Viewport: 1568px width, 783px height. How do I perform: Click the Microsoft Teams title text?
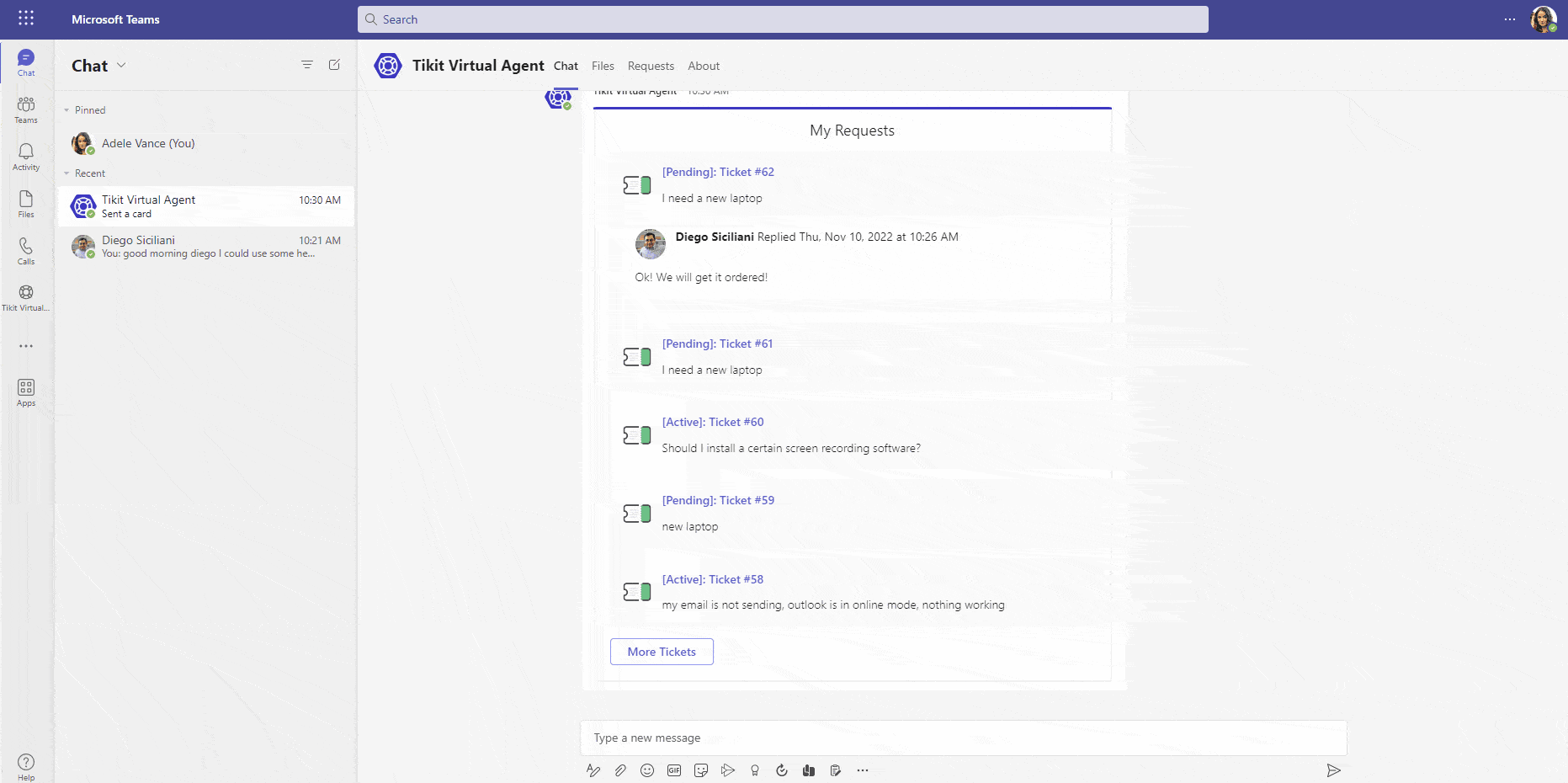point(115,19)
